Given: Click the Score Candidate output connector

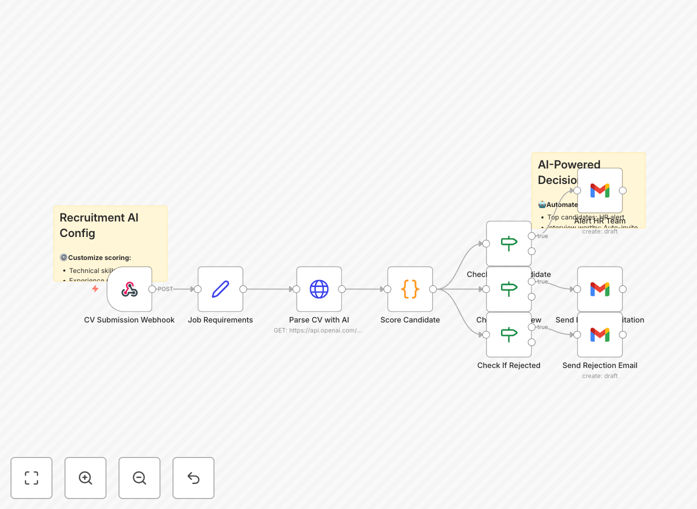Looking at the screenshot, I should tap(433, 289).
